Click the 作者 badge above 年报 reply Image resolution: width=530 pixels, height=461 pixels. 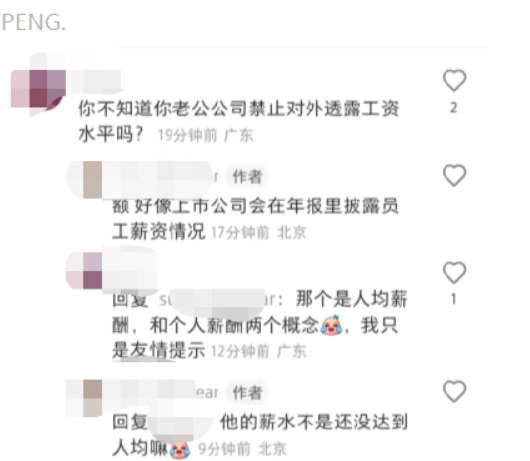pyautogui.click(x=247, y=176)
